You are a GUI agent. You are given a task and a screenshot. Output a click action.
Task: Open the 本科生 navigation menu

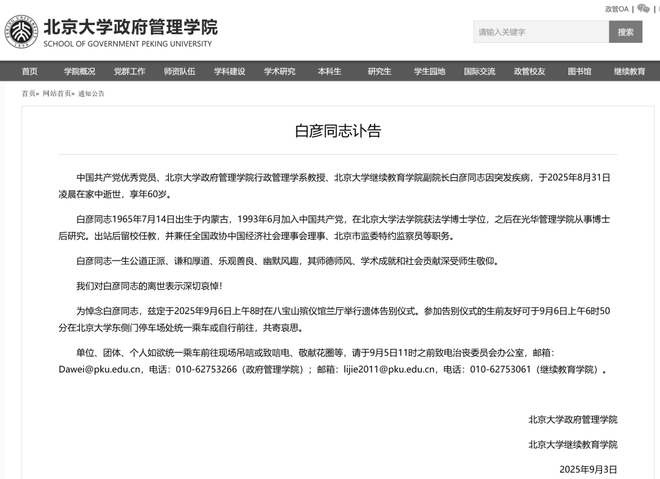329,71
